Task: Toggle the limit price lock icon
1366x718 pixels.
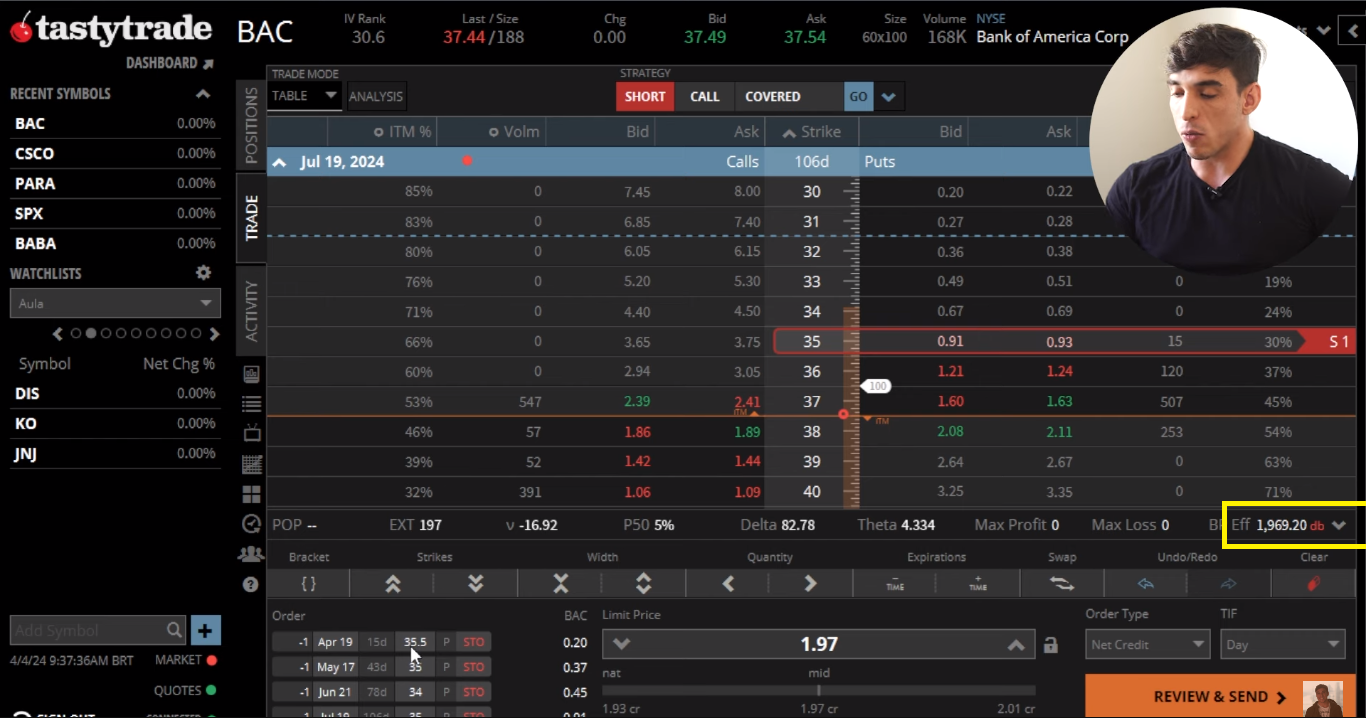Action: (1050, 645)
